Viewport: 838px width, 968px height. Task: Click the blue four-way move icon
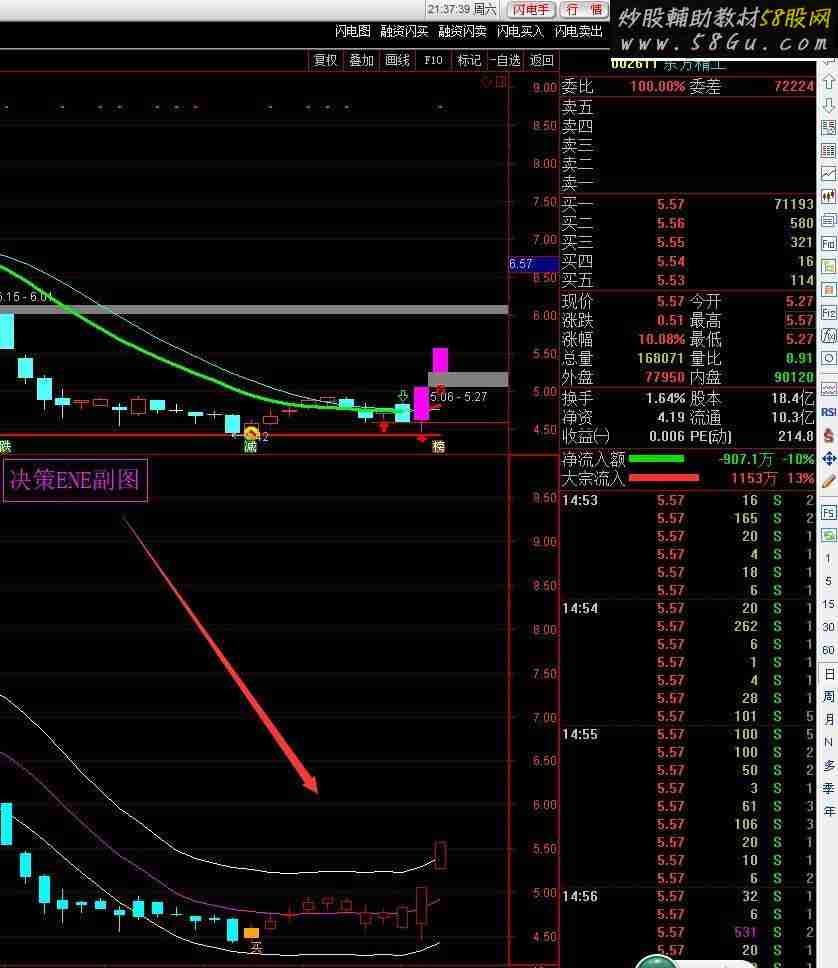[829, 458]
